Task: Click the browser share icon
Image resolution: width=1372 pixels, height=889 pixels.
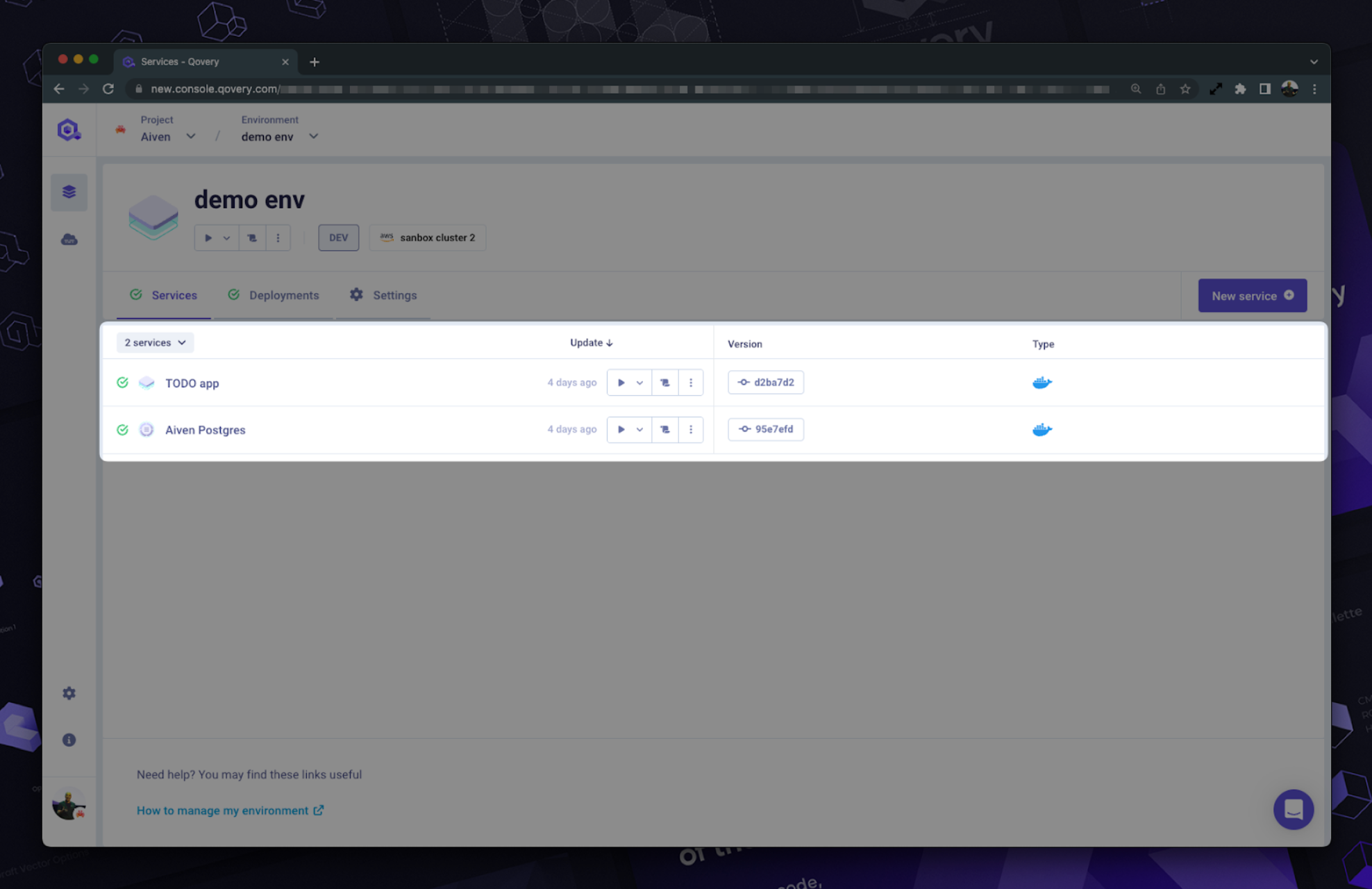Action: click(1160, 89)
